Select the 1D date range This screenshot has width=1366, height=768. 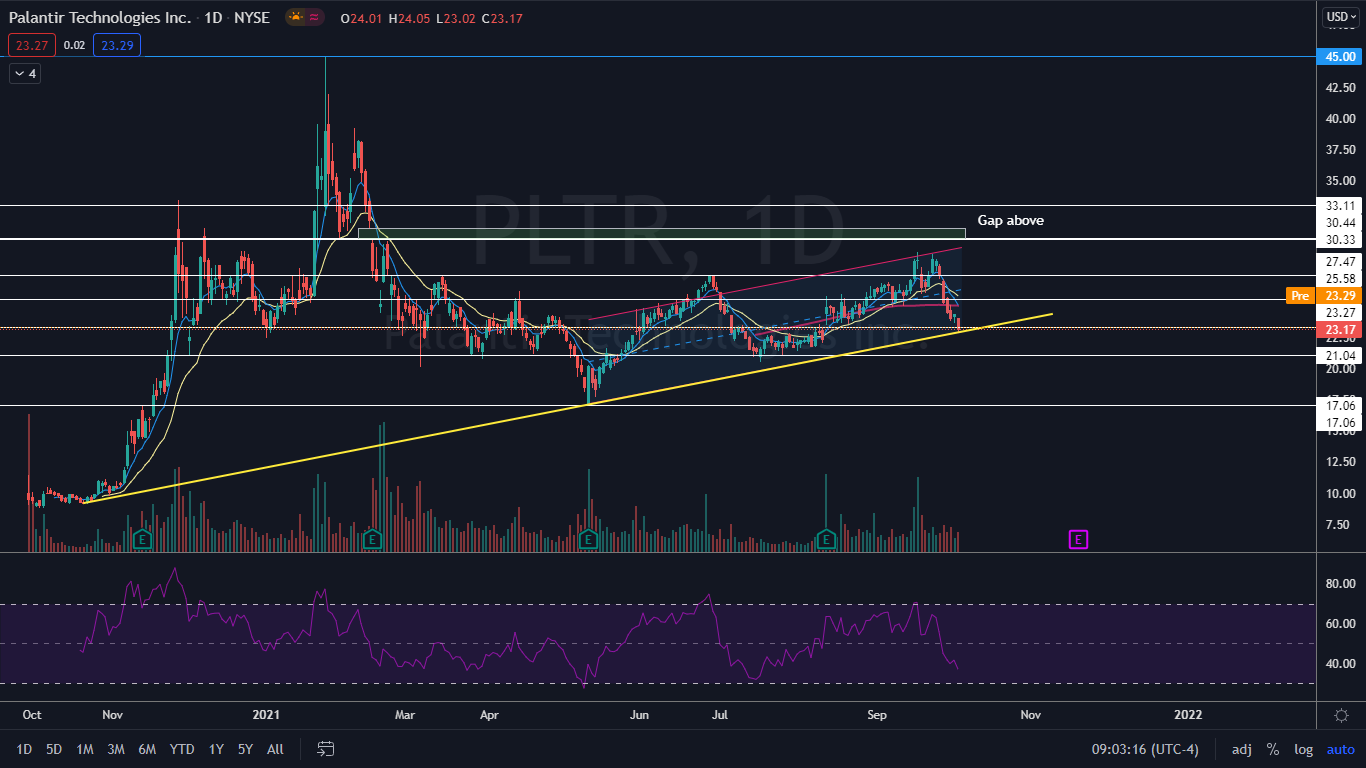24,749
